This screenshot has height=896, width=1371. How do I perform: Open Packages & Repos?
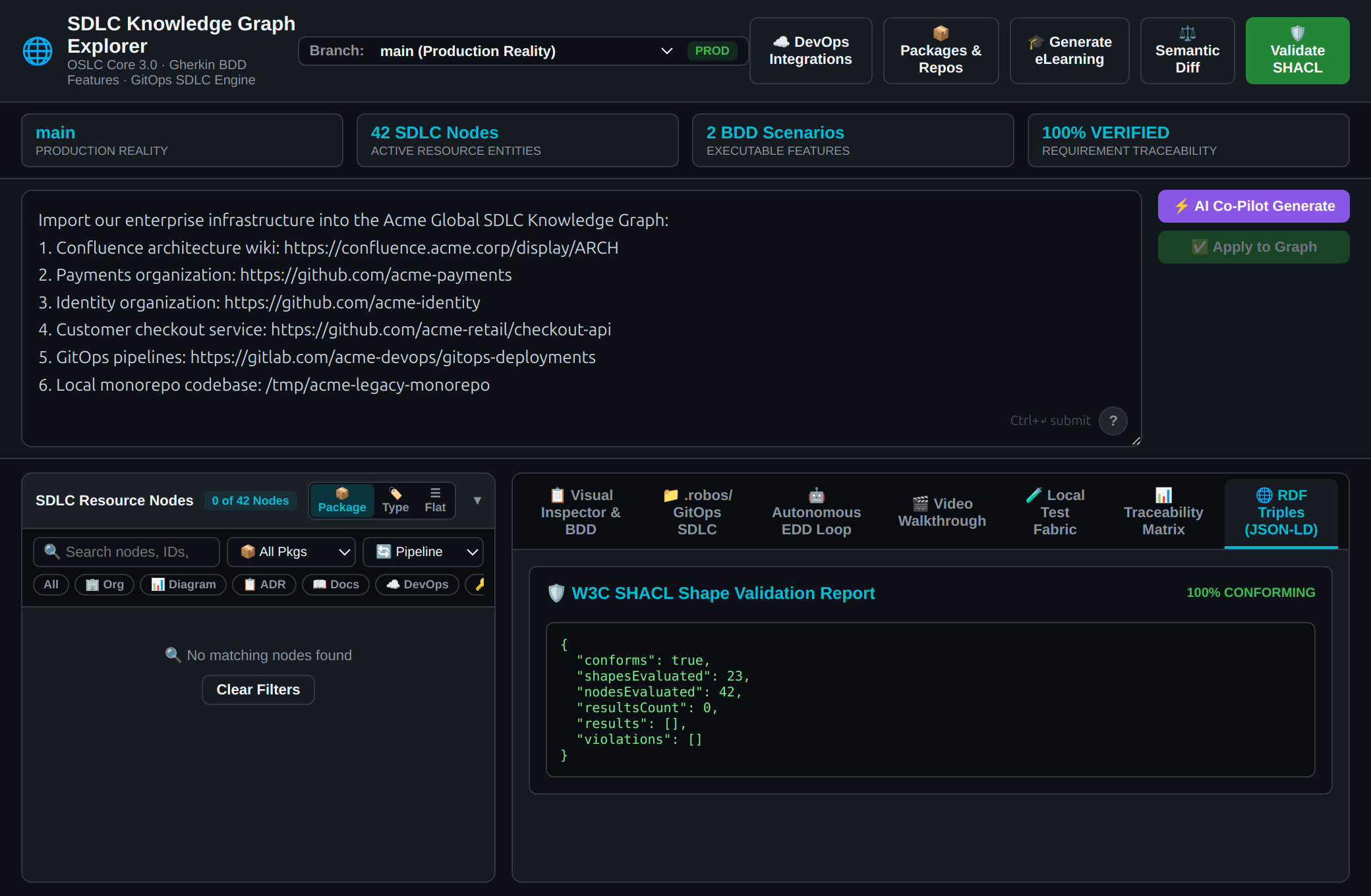[x=941, y=51]
